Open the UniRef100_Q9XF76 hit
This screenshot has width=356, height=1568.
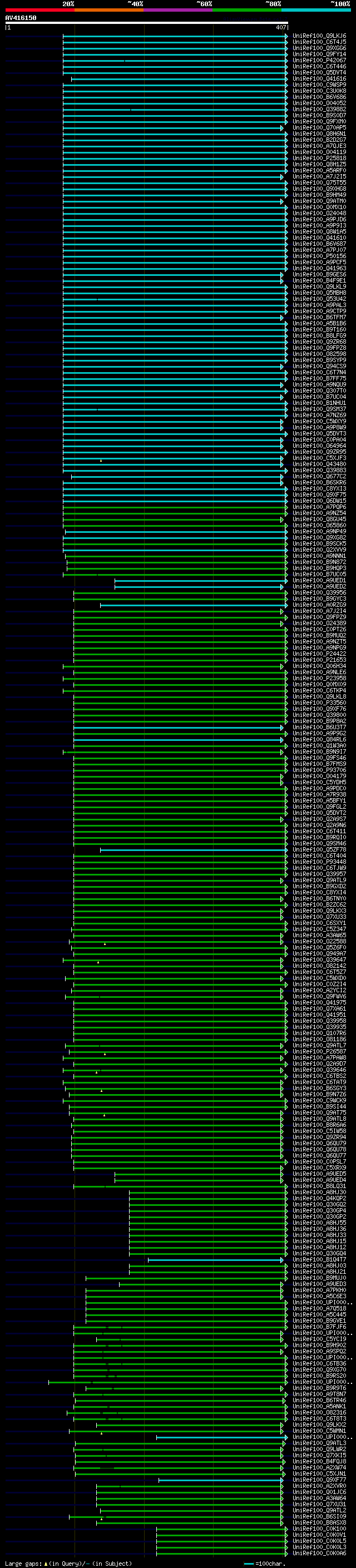(x=319, y=709)
